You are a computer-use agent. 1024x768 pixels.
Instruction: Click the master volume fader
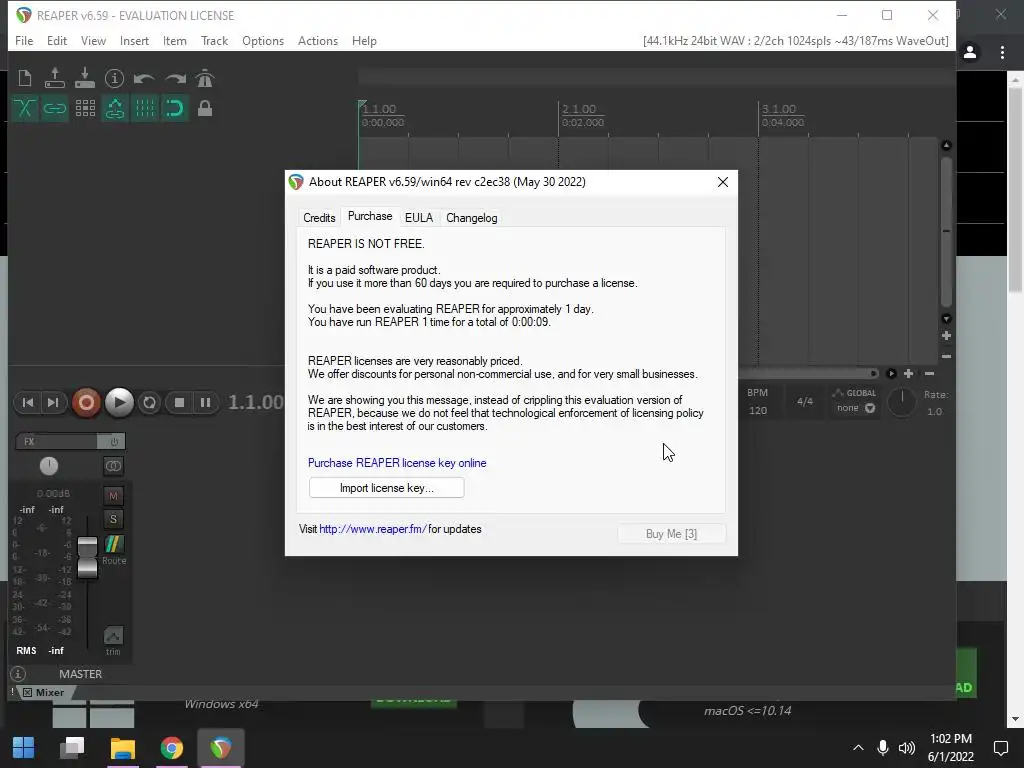[x=88, y=557]
